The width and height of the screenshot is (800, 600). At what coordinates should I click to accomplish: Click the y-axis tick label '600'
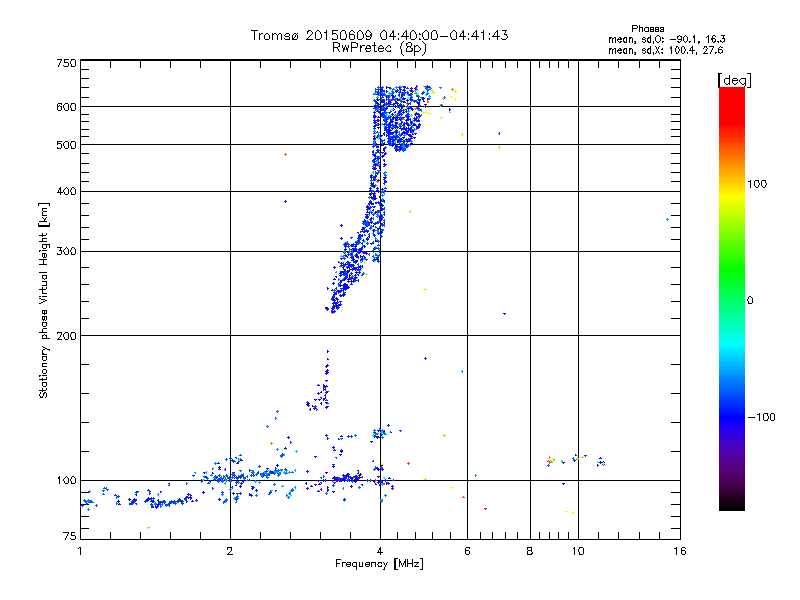tap(66, 107)
